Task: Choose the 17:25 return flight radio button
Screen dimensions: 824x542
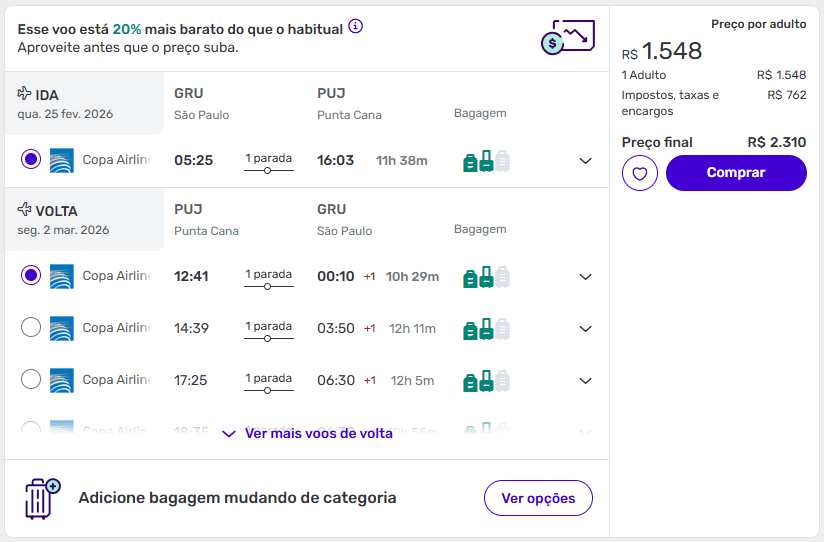Action: 31,379
